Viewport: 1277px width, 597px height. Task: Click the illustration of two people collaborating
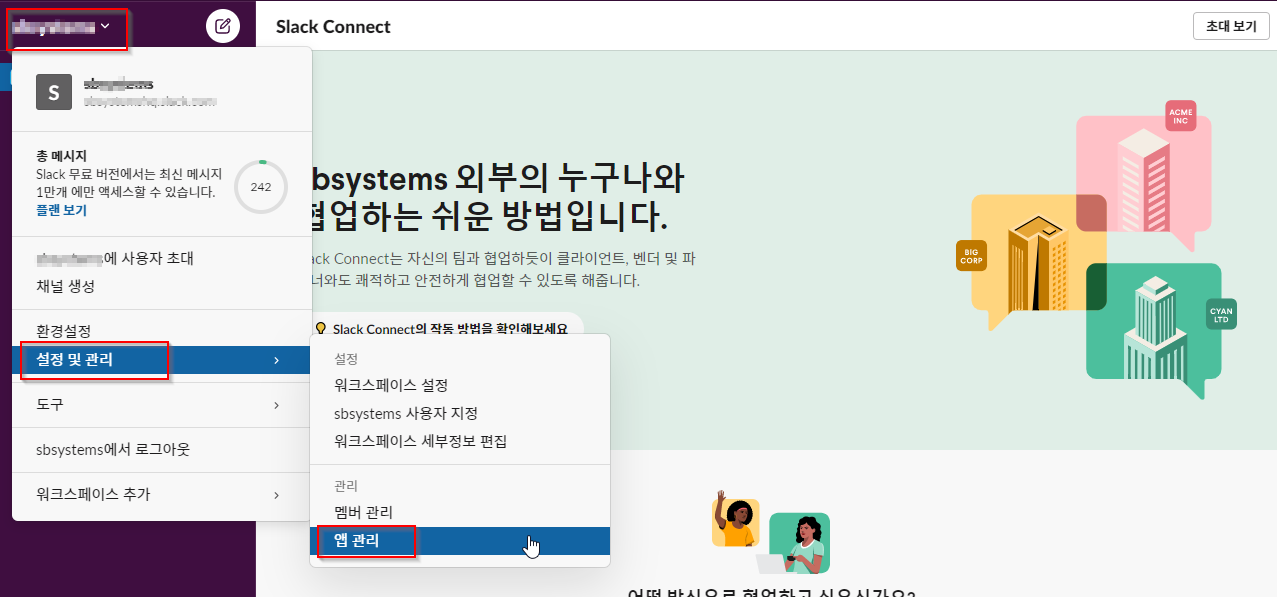pos(771,533)
